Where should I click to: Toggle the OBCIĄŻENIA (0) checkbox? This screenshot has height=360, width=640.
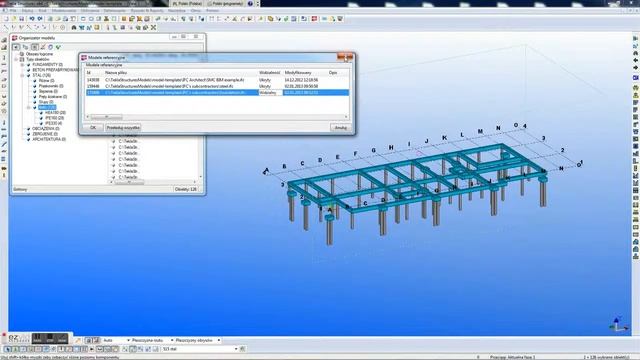(29, 129)
